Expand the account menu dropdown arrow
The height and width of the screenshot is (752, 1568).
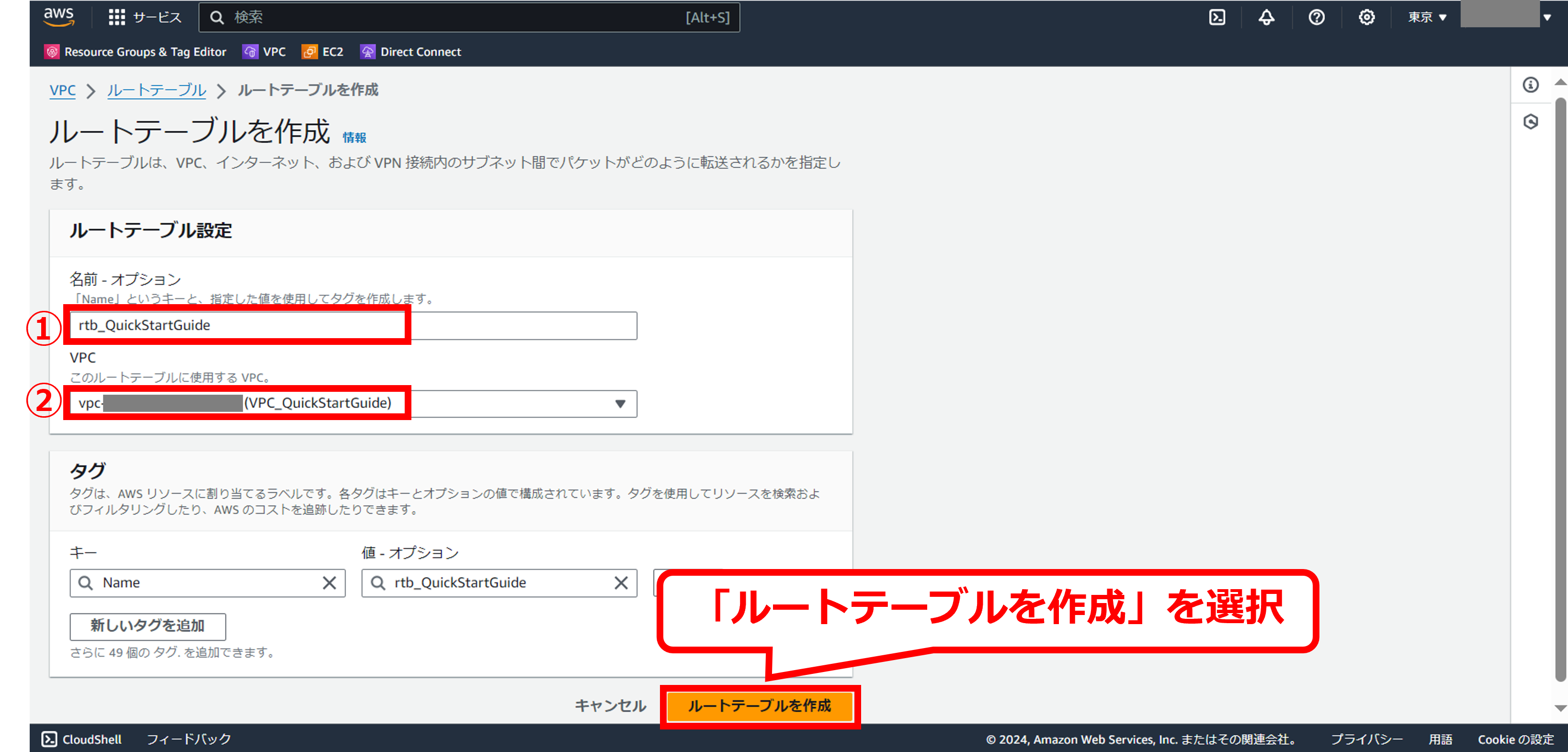[x=1547, y=17]
